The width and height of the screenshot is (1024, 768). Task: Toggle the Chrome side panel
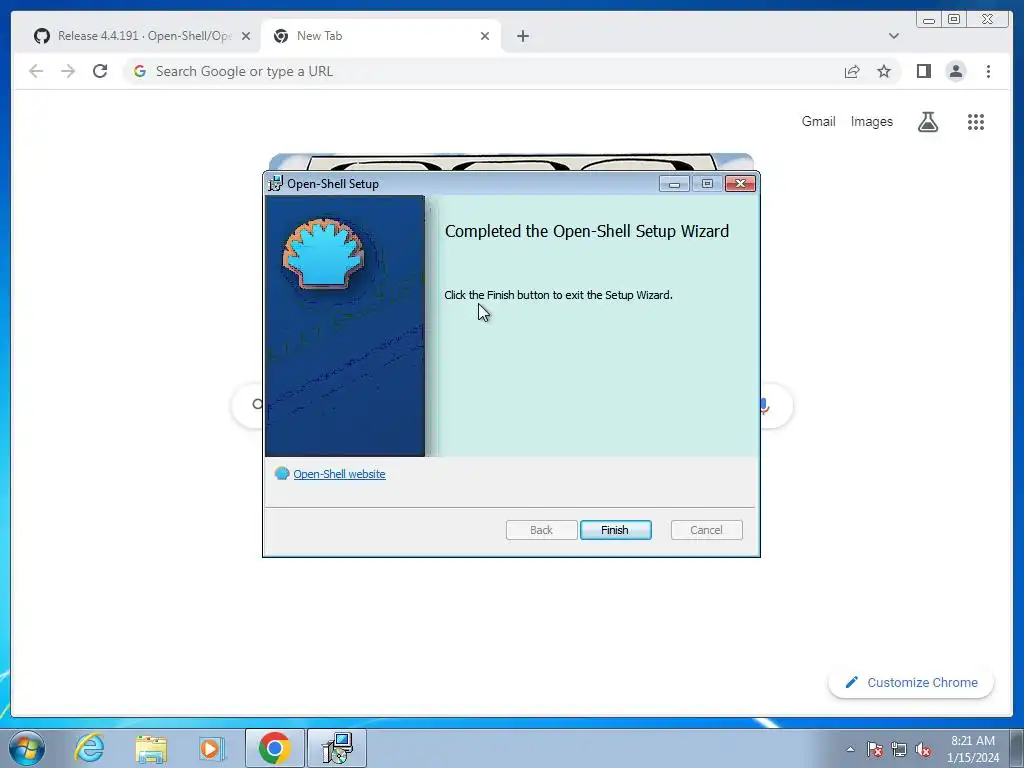coord(923,71)
